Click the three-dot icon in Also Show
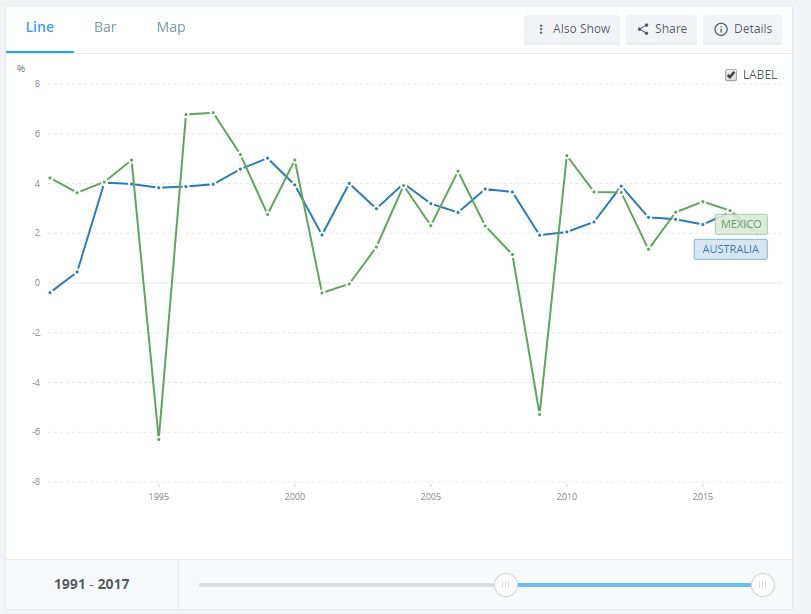811x614 pixels. tap(540, 29)
